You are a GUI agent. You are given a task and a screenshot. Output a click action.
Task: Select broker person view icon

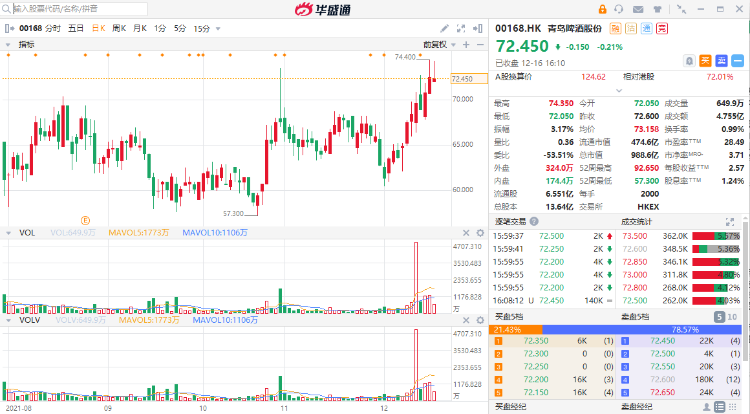point(706,407)
